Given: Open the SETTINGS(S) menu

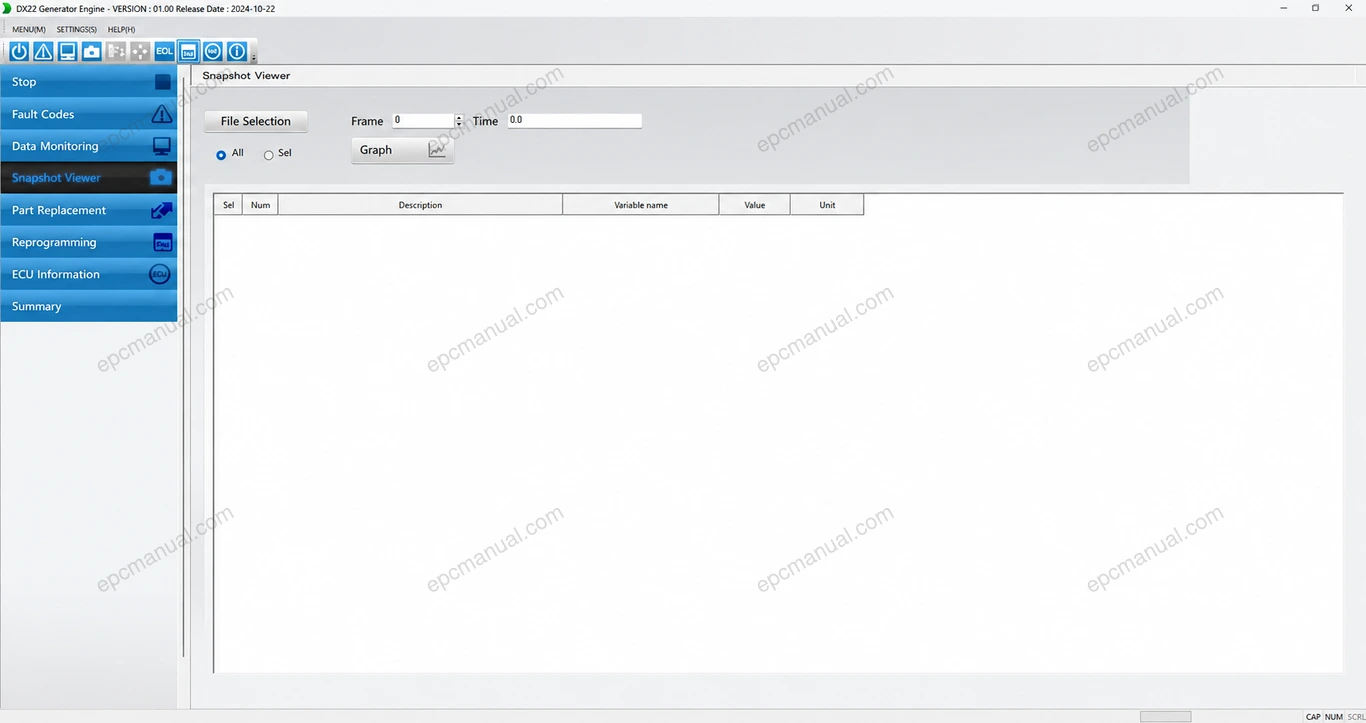Looking at the screenshot, I should tap(77, 29).
